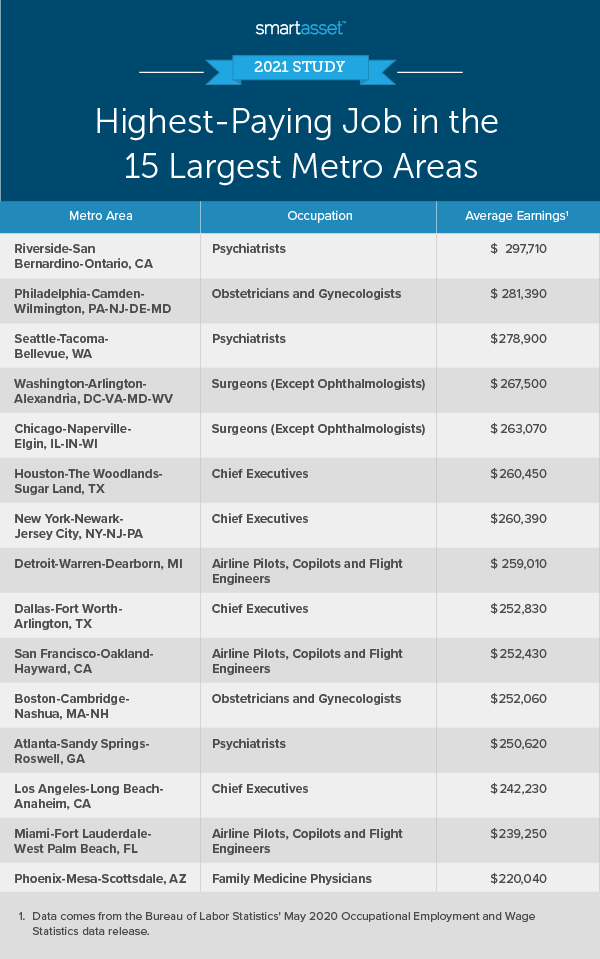Image resolution: width=600 pixels, height=959 pixels.
Task: Select Obstetricians and Gynecologists in Boston row
Action: pyautogui.click(x=306, y=699)
